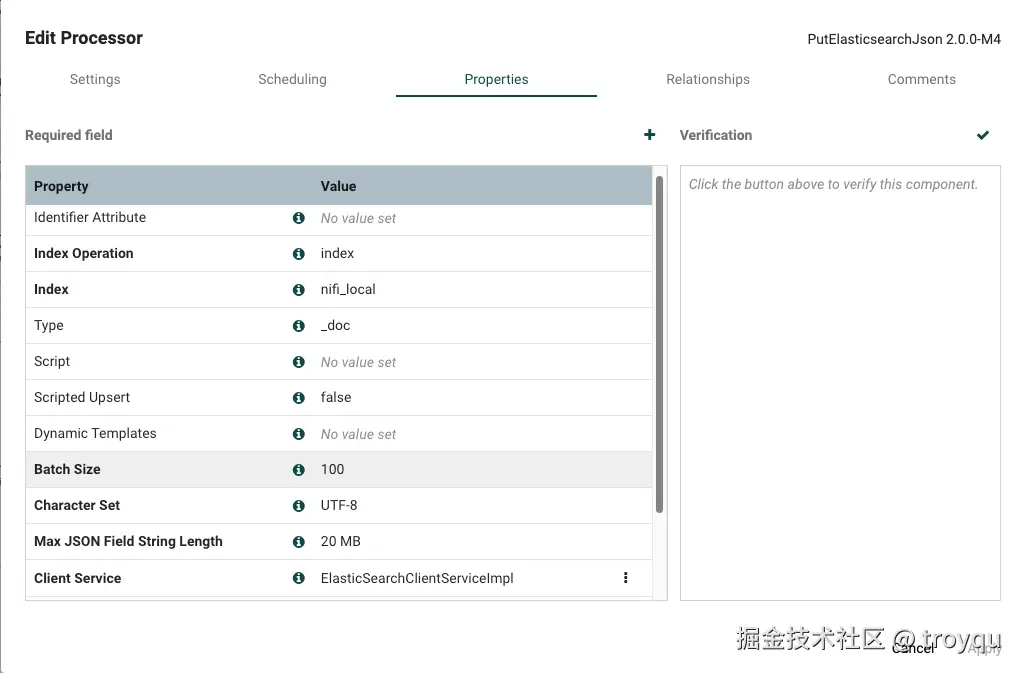
Task: Click info icon beside Index Operation
Action: tap(298, 254)
